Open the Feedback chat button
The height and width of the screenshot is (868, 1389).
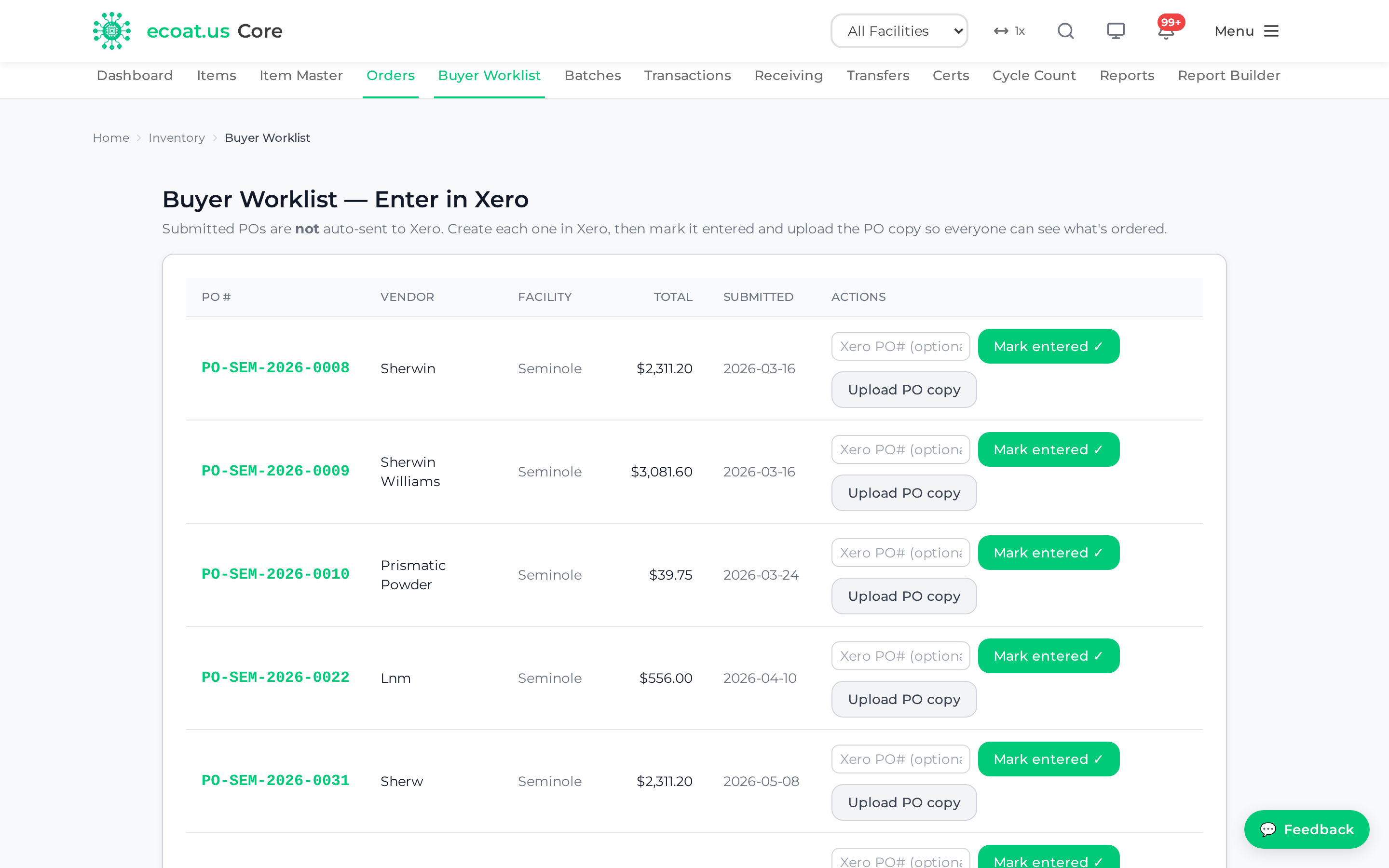(1307, 829)
